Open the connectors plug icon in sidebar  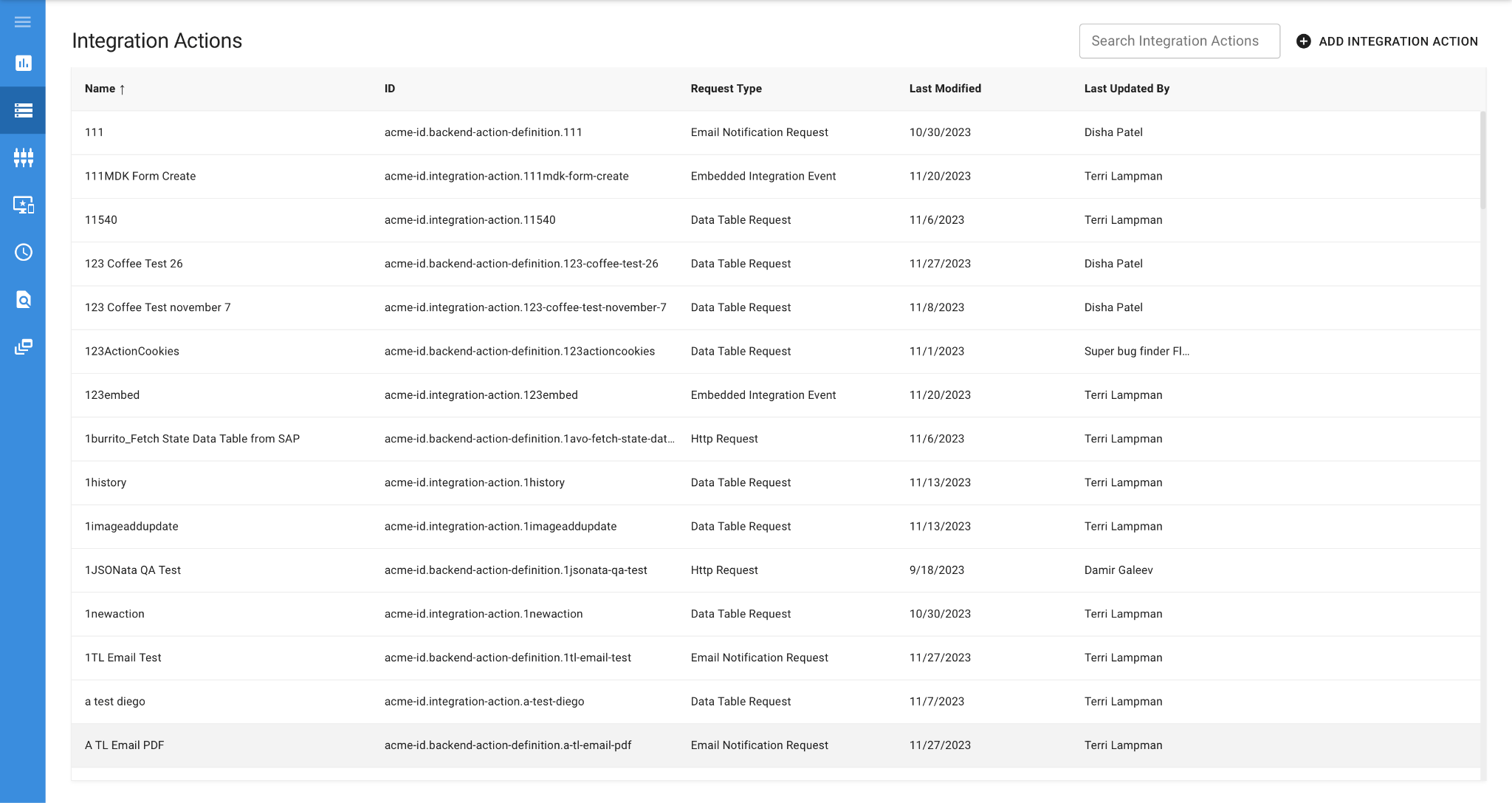tap(23, 157)
